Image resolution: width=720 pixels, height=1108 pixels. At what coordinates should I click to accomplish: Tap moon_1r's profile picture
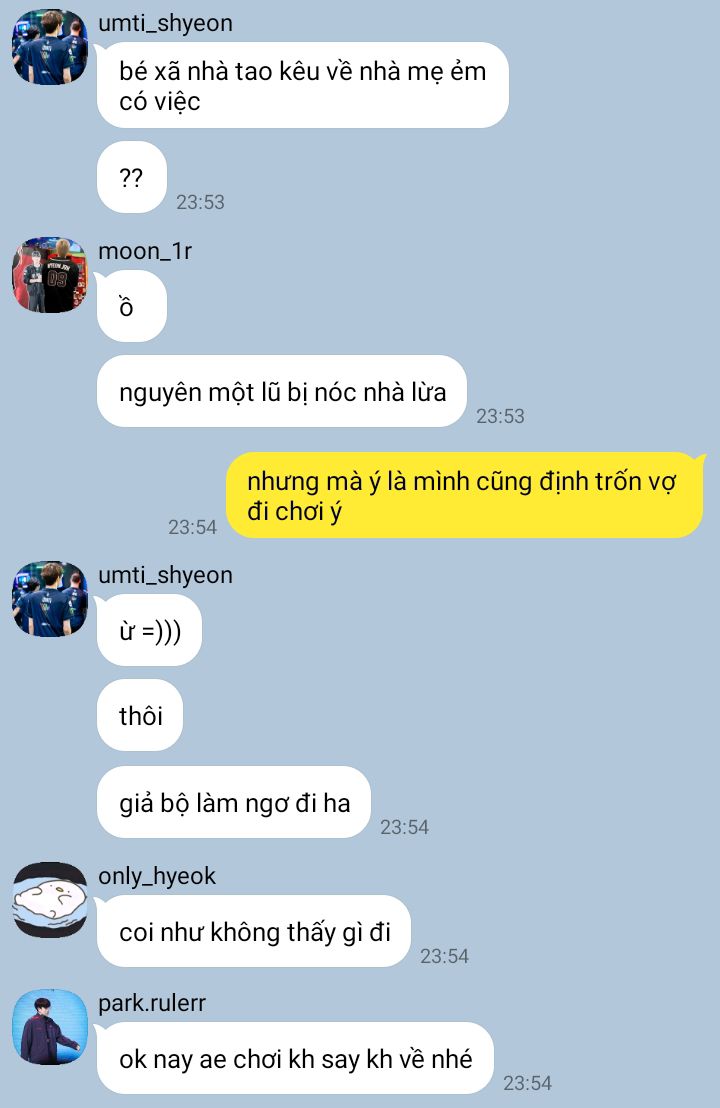(x=49, y=275)
